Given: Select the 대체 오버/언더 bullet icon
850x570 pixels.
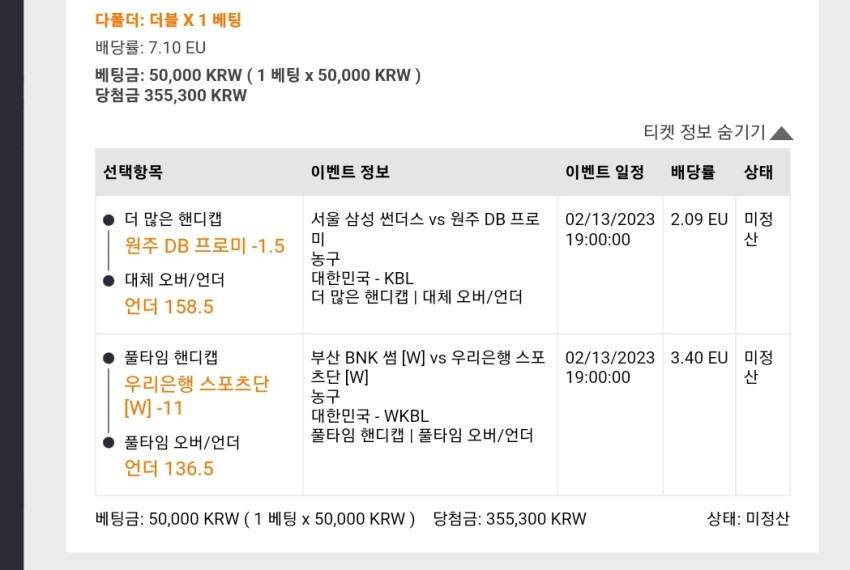Looking at the screenshot, I should (x=108, y=280).
